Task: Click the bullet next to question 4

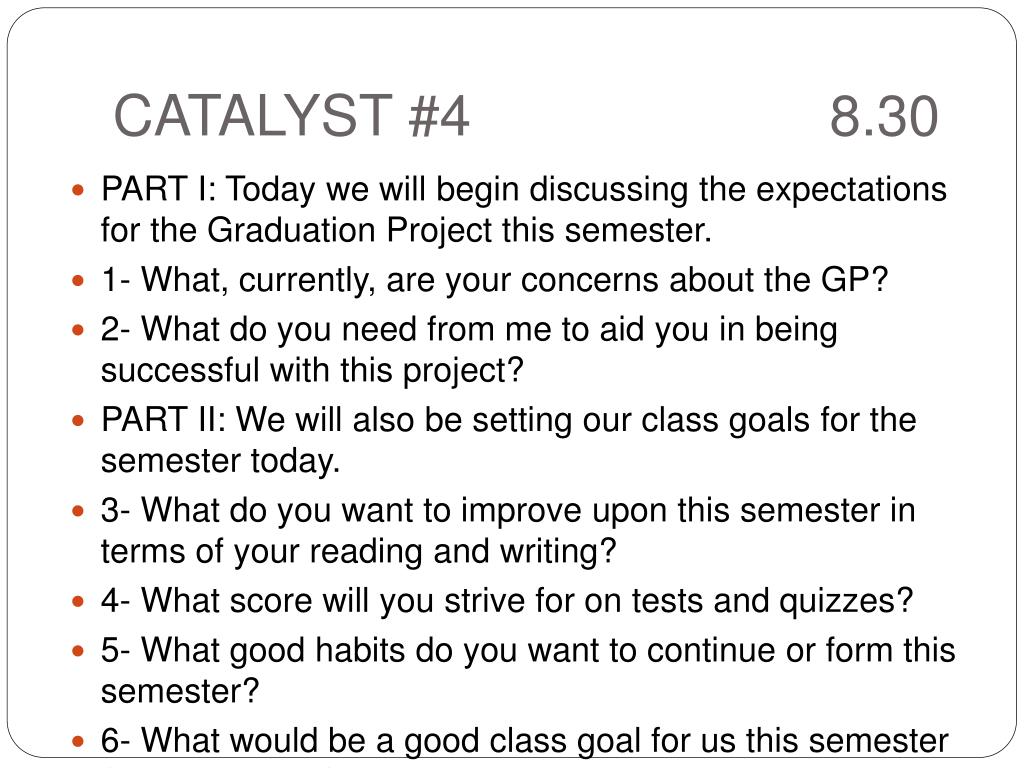Action: click(x=78, y=601)
